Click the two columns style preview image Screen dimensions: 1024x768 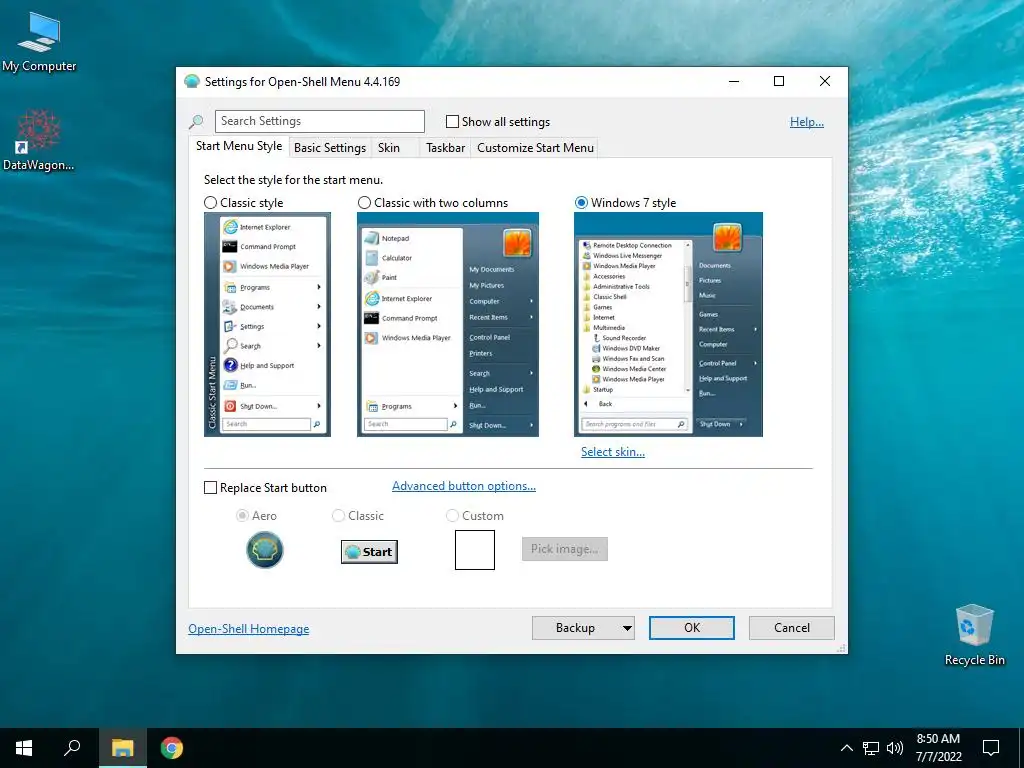coord(448,325)
